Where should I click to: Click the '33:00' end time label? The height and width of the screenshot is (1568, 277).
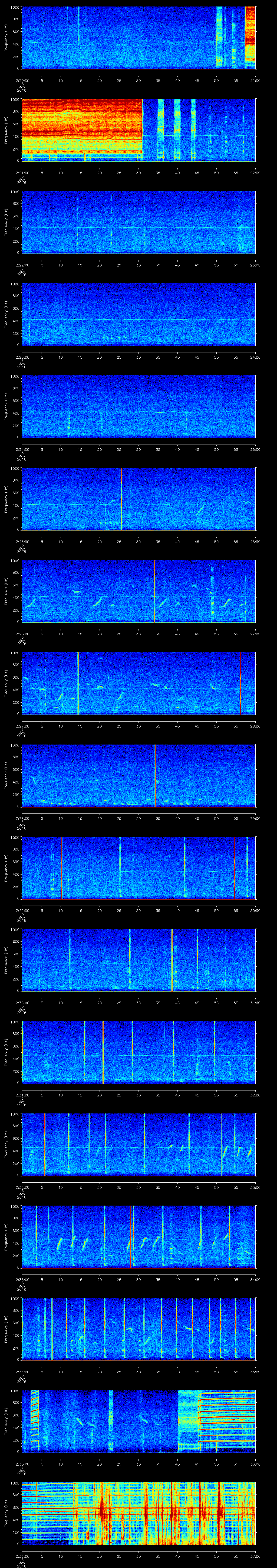(x=256, y=1187)
